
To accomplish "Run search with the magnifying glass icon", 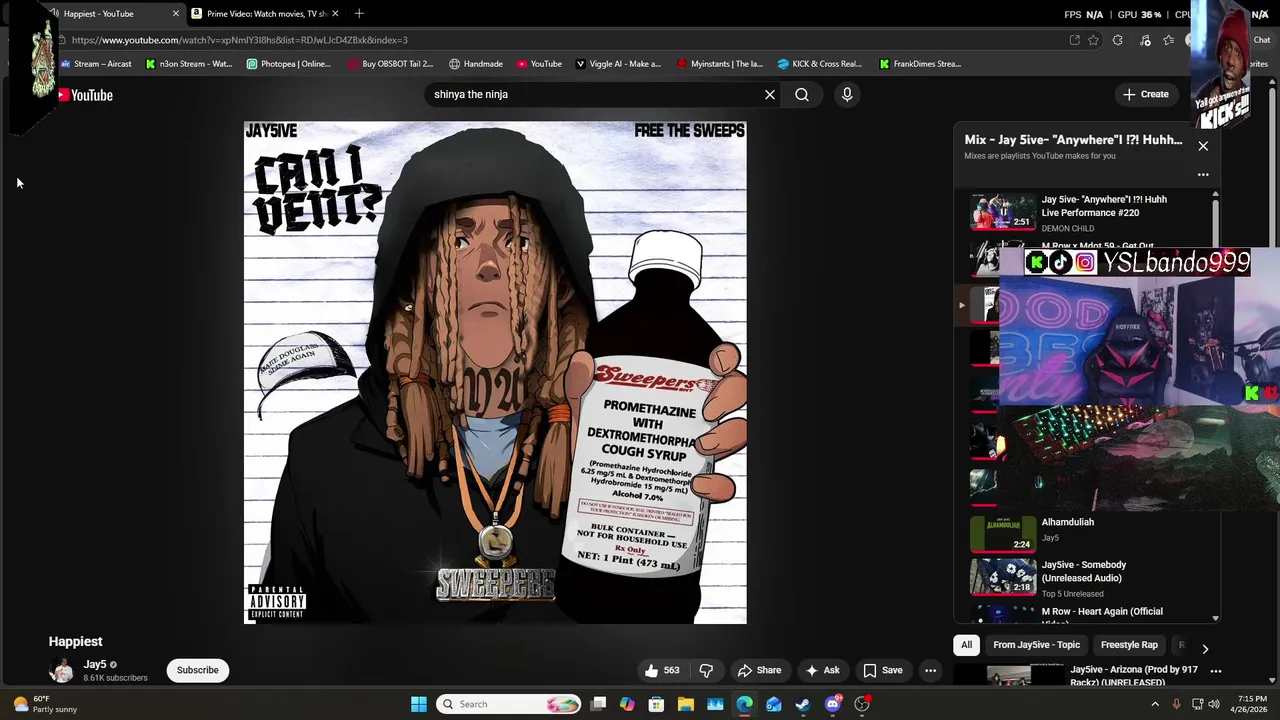I will coord(802,94).
